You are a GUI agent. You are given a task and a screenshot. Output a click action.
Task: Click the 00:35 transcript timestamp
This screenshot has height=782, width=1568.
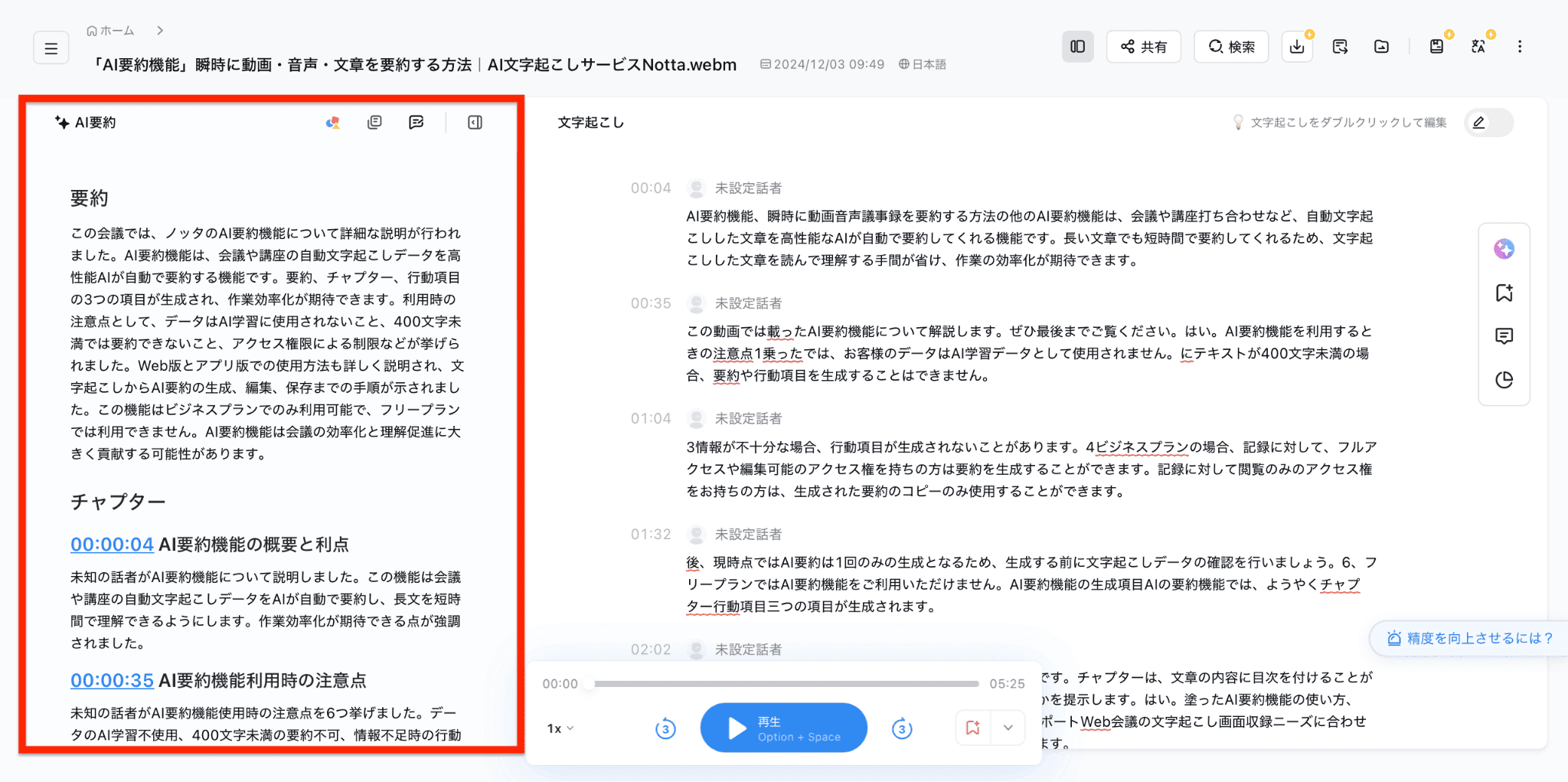pos(651,303)
